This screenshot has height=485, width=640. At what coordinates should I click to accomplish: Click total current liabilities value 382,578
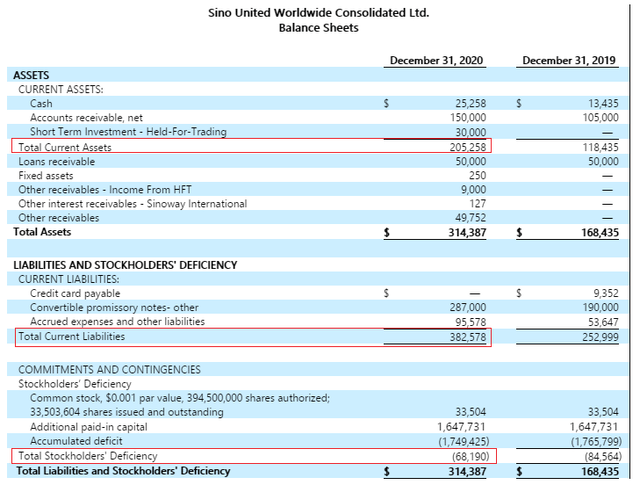(468, 337)
